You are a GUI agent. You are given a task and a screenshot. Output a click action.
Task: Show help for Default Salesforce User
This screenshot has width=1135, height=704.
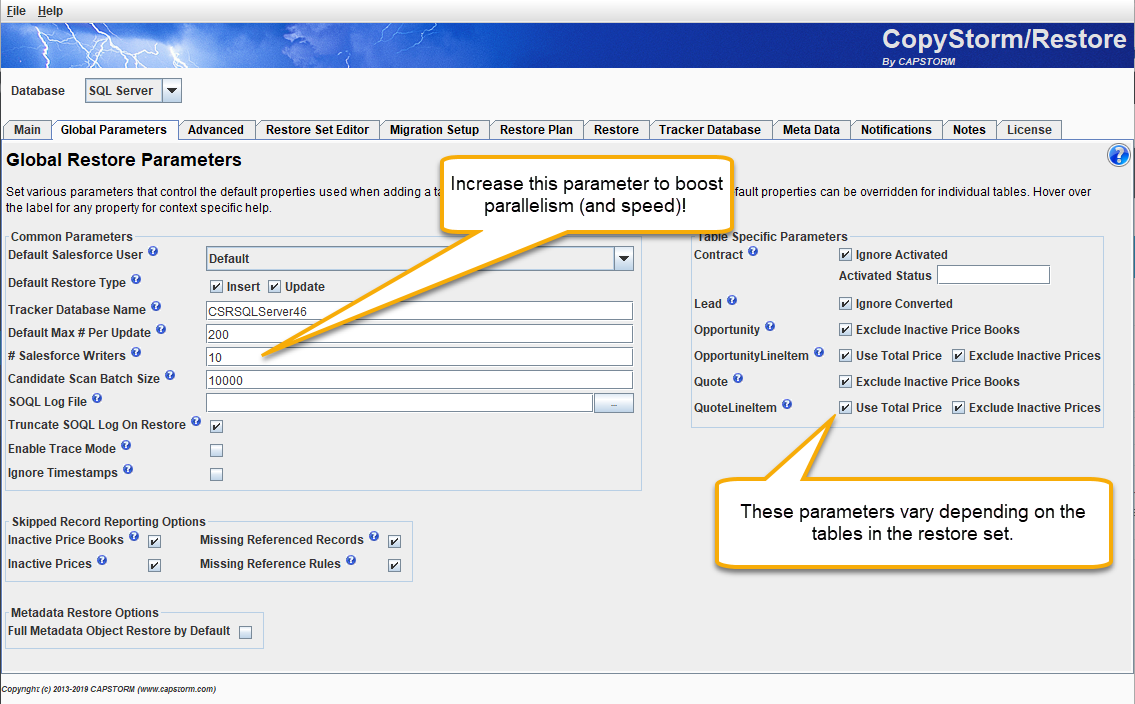[153, 251]
